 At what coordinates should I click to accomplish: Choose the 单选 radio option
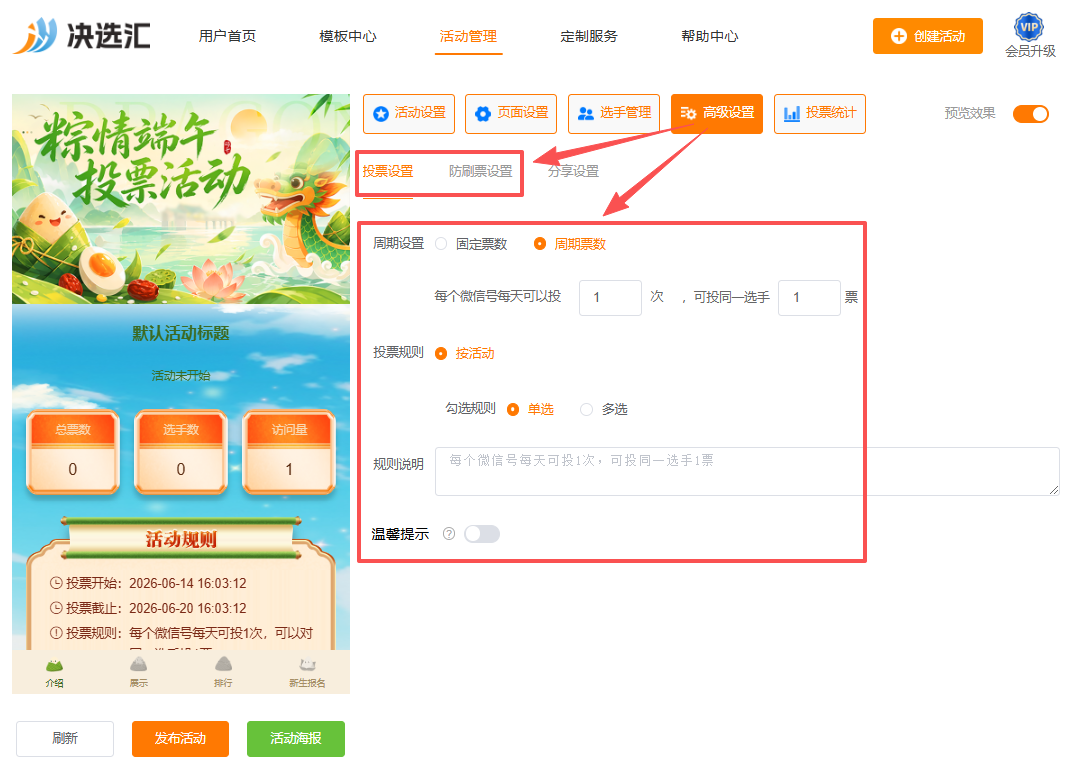pos(513,409)
